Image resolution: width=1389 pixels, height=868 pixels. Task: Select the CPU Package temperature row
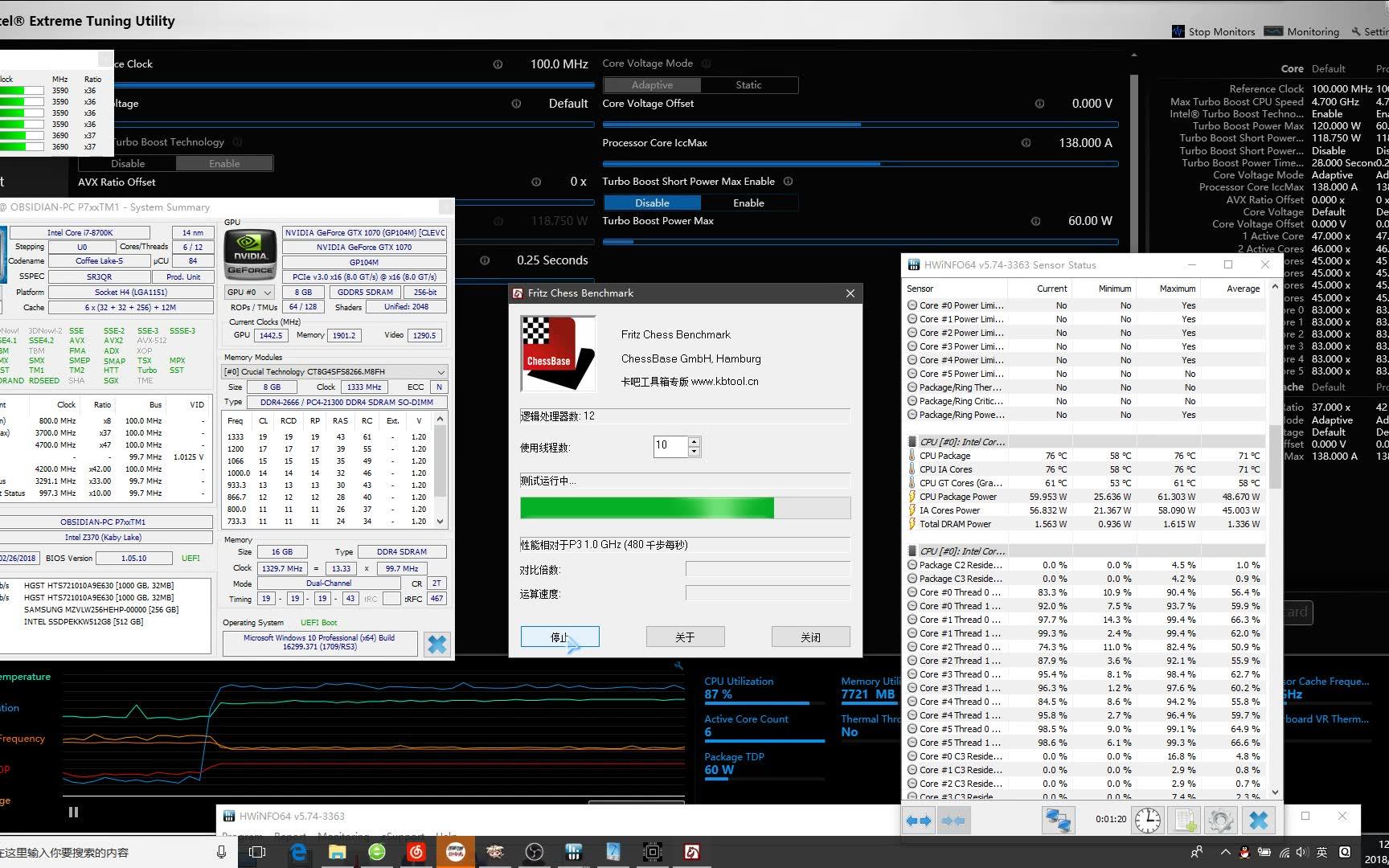tap(1084, 456)
